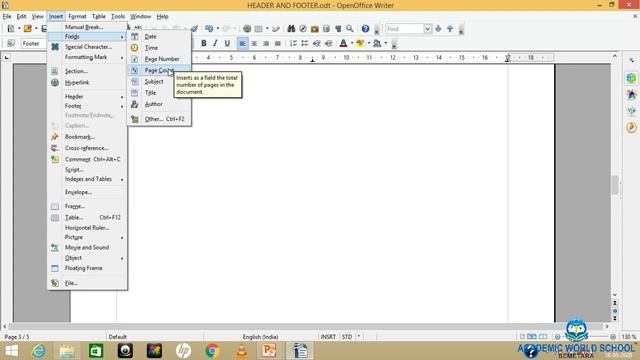
Task: Toggle Bold formatting
Action: 204,43
